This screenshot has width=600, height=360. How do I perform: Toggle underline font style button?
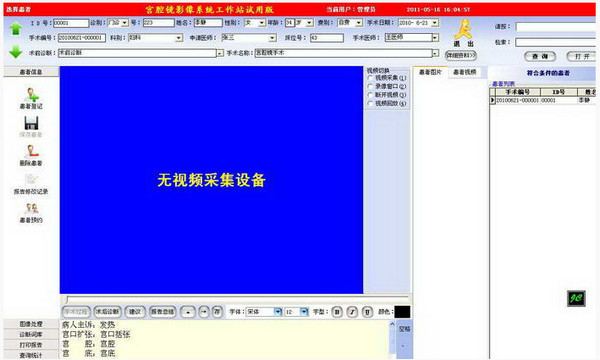pos(367,312)
